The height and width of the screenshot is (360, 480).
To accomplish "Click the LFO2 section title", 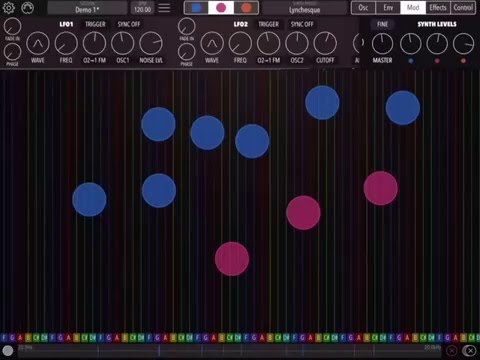I will coord(240,24).
